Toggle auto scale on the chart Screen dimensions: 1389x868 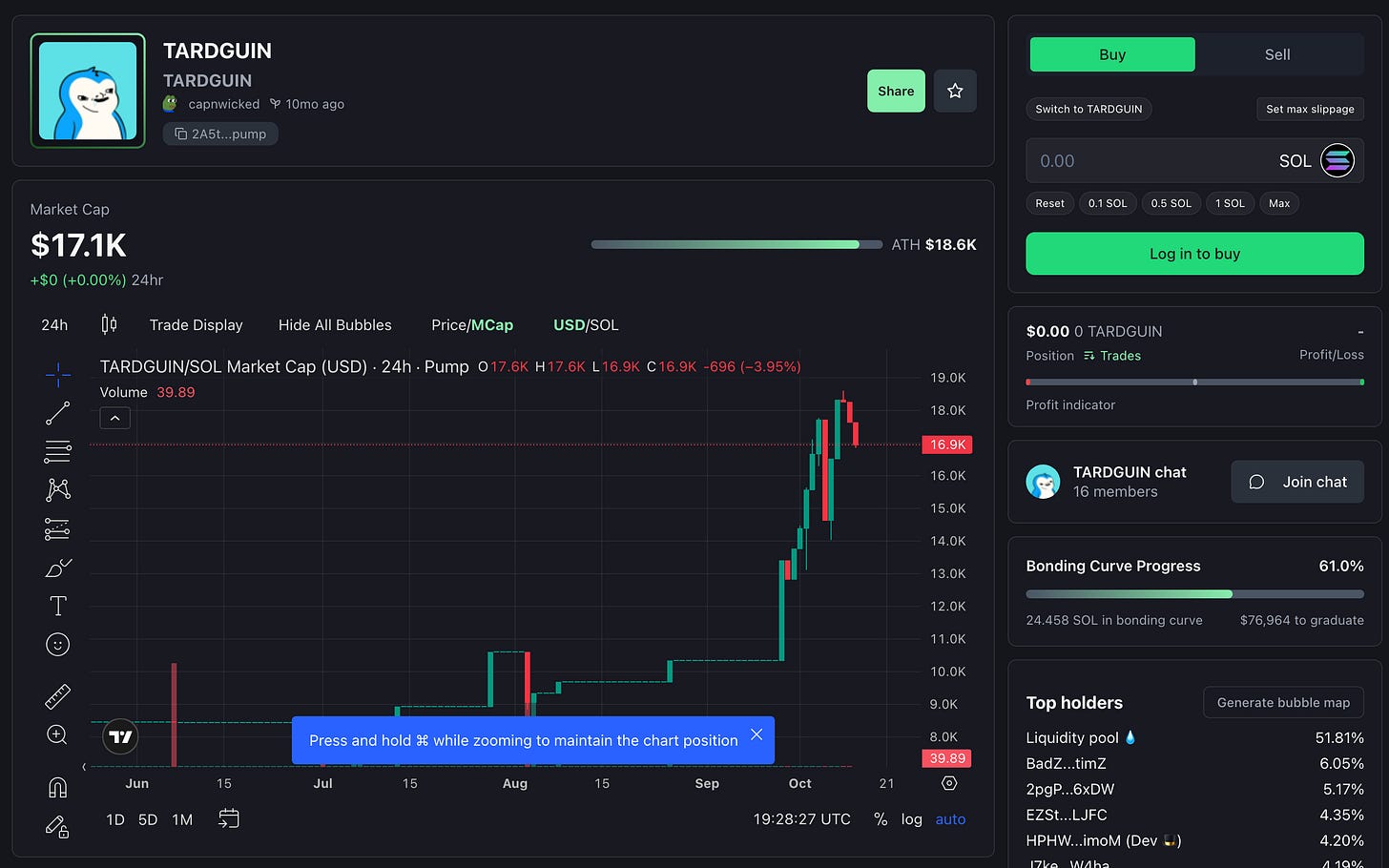[950, 819]
